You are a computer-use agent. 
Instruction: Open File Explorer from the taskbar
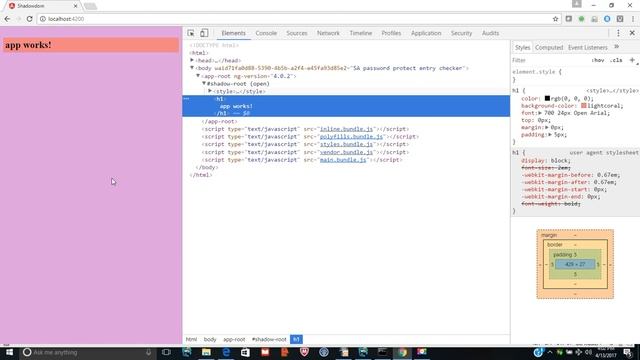[x=206, y=352]
